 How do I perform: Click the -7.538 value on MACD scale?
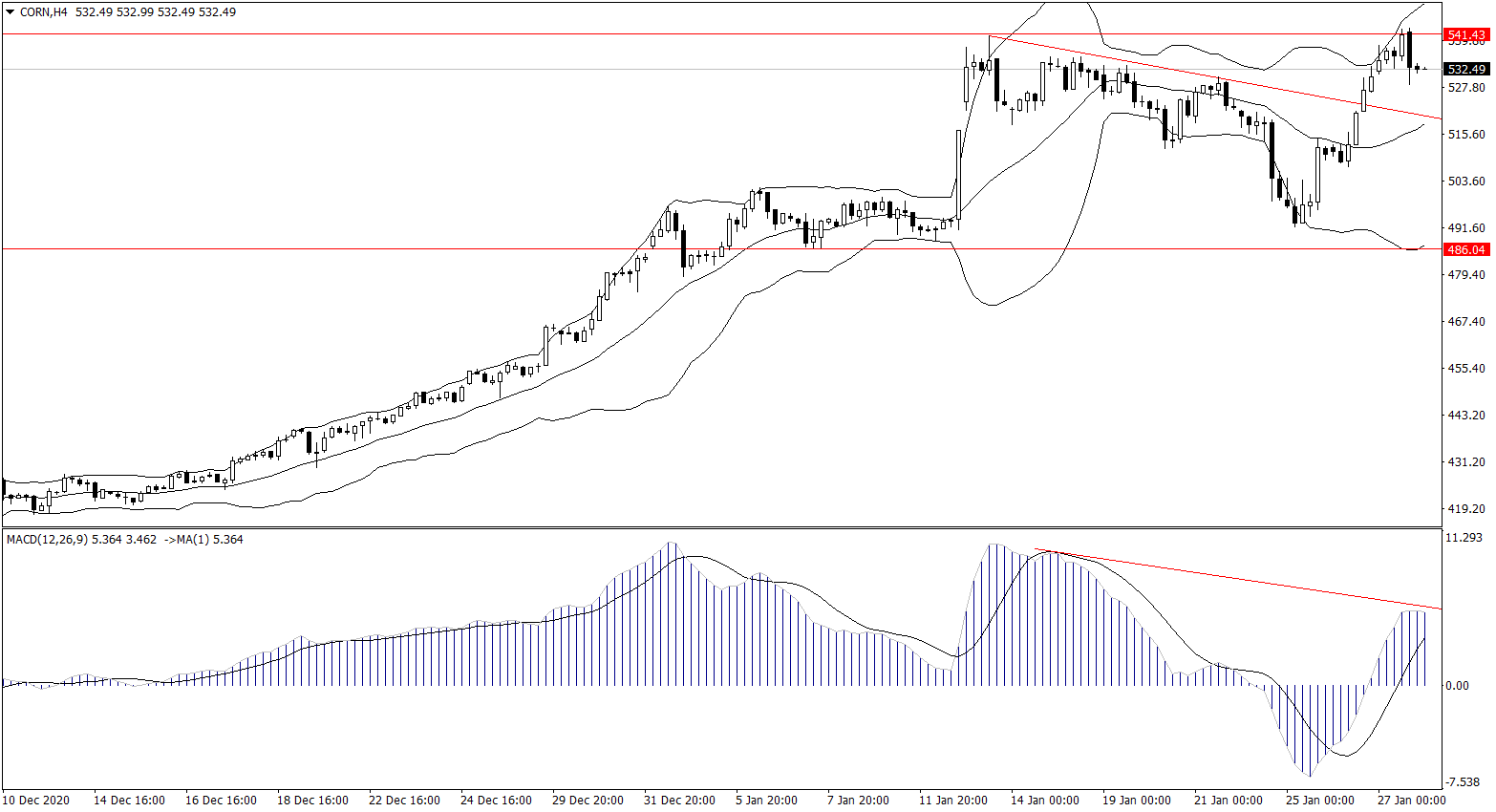coord(1464,782)
